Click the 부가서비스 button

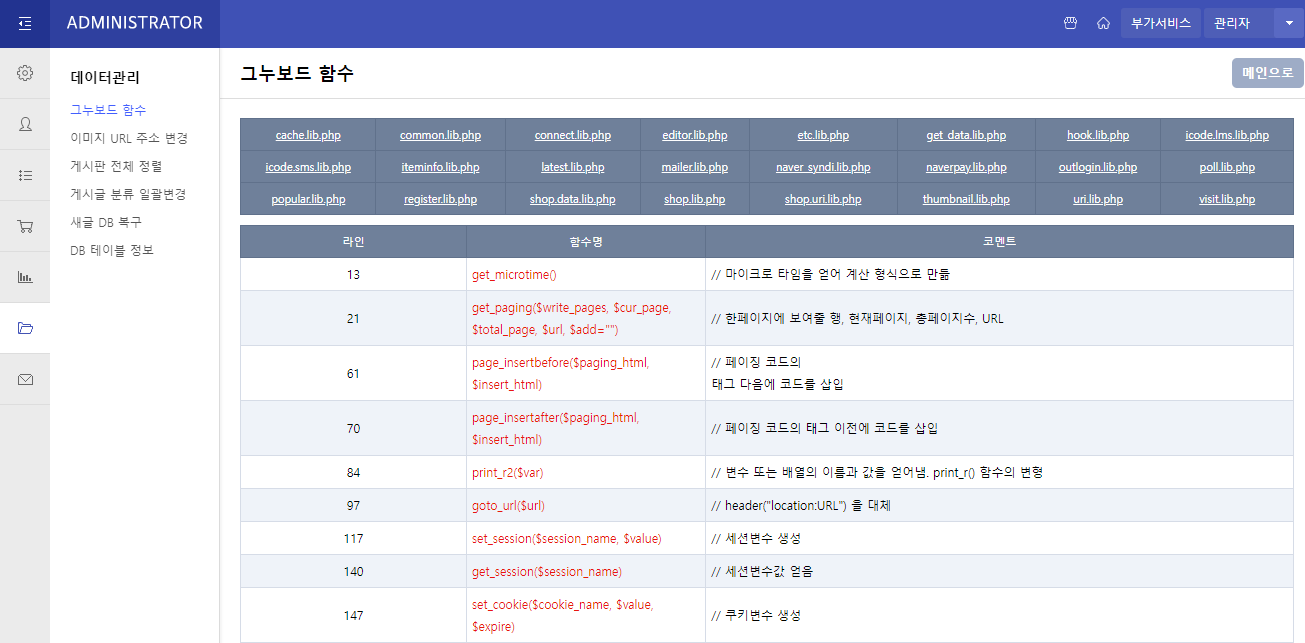[x=1160, y=23]
